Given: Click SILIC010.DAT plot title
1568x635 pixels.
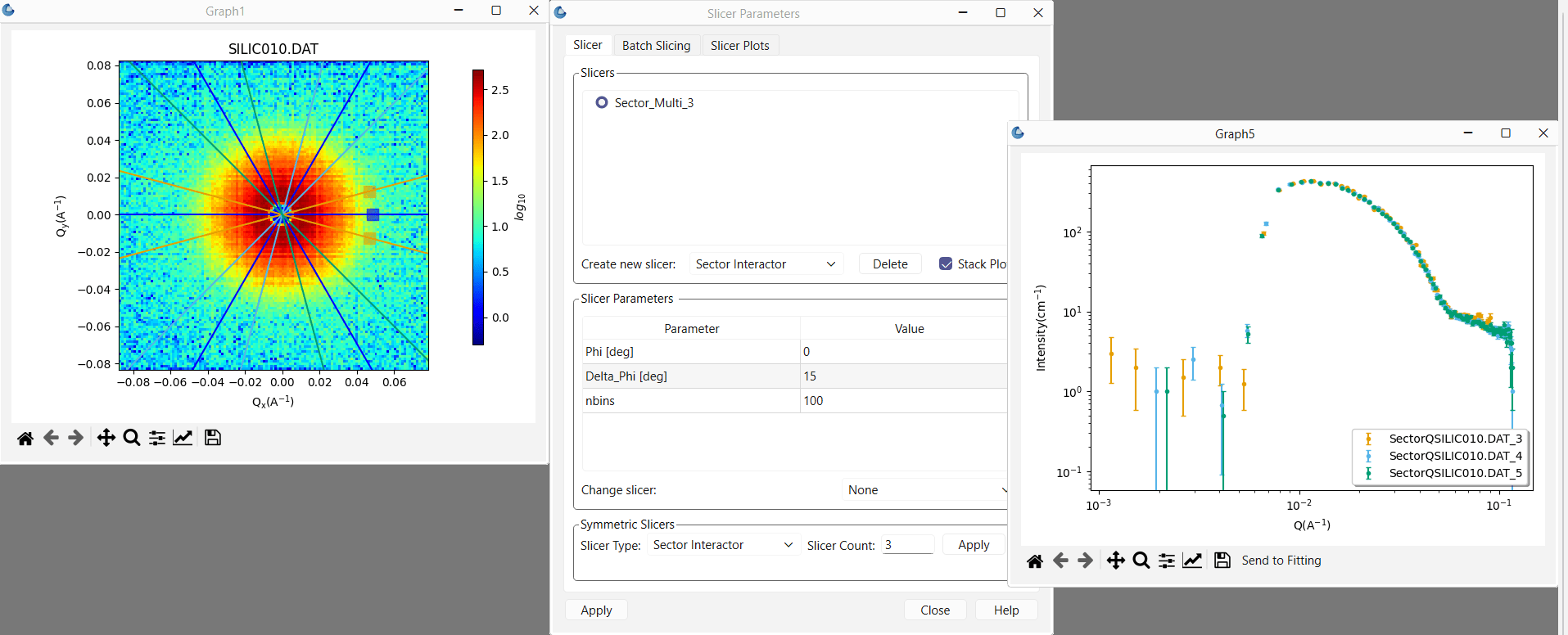Looking at the screenshot, I should point(273,49).
